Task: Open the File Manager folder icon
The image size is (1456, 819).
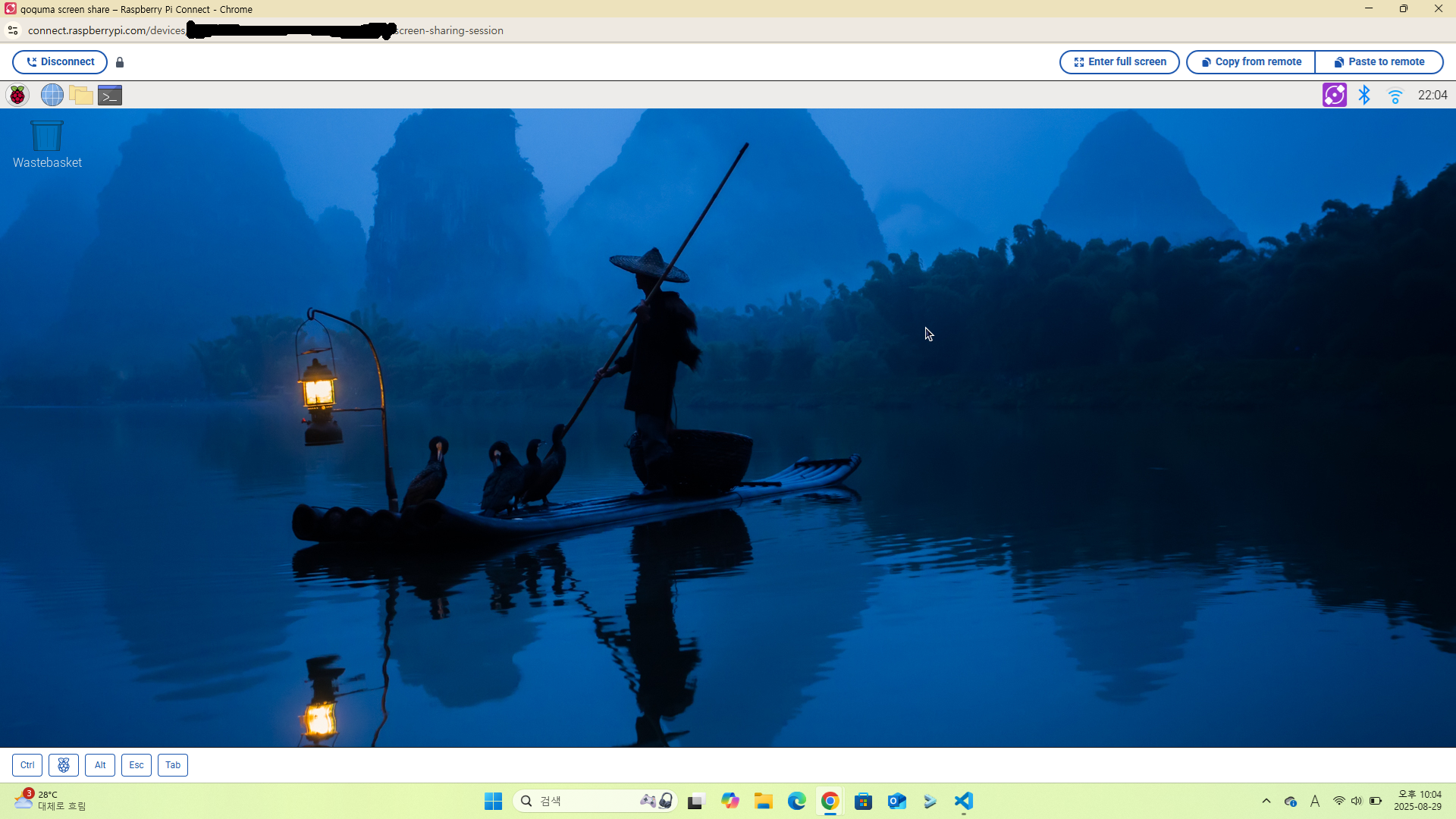Action: [x=81, y=95]
